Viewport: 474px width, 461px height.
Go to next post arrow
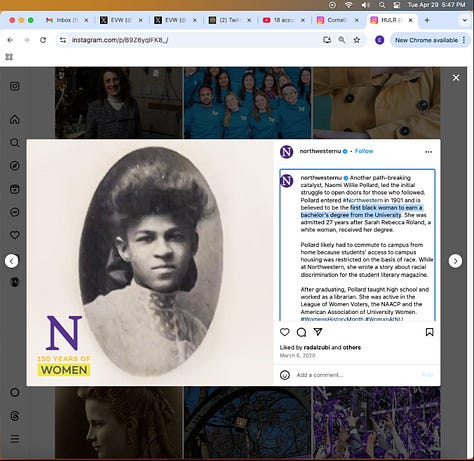tap(455, 261)
